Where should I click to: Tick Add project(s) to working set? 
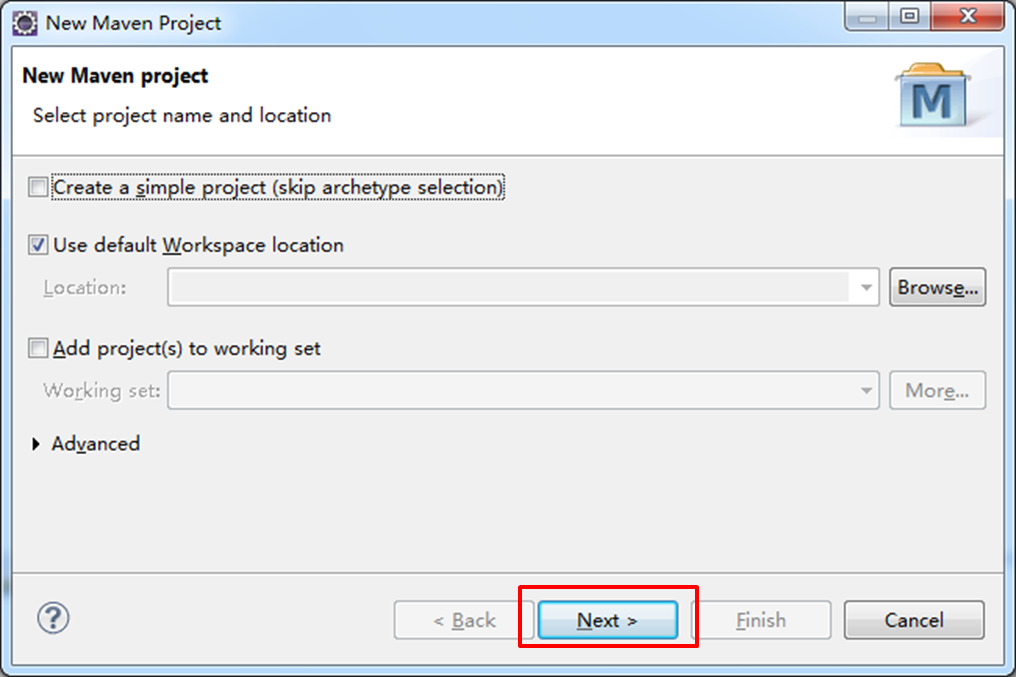click(38, 348)
